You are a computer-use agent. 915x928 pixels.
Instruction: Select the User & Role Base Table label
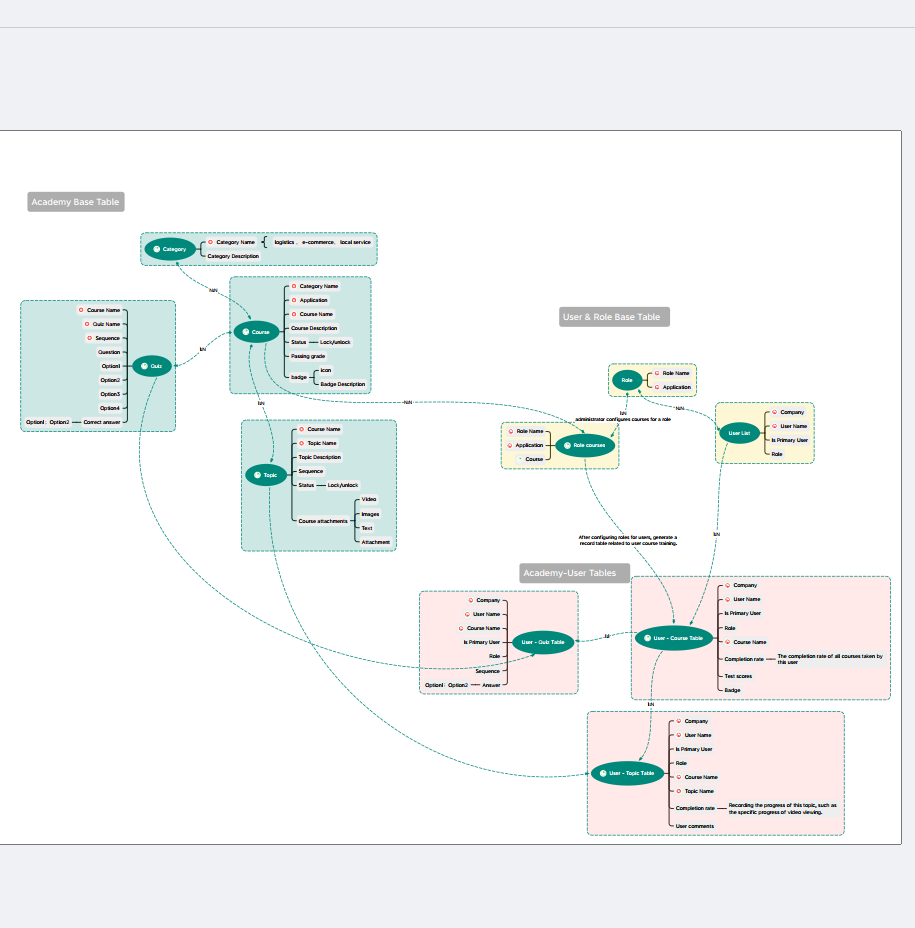click(611, 317)
